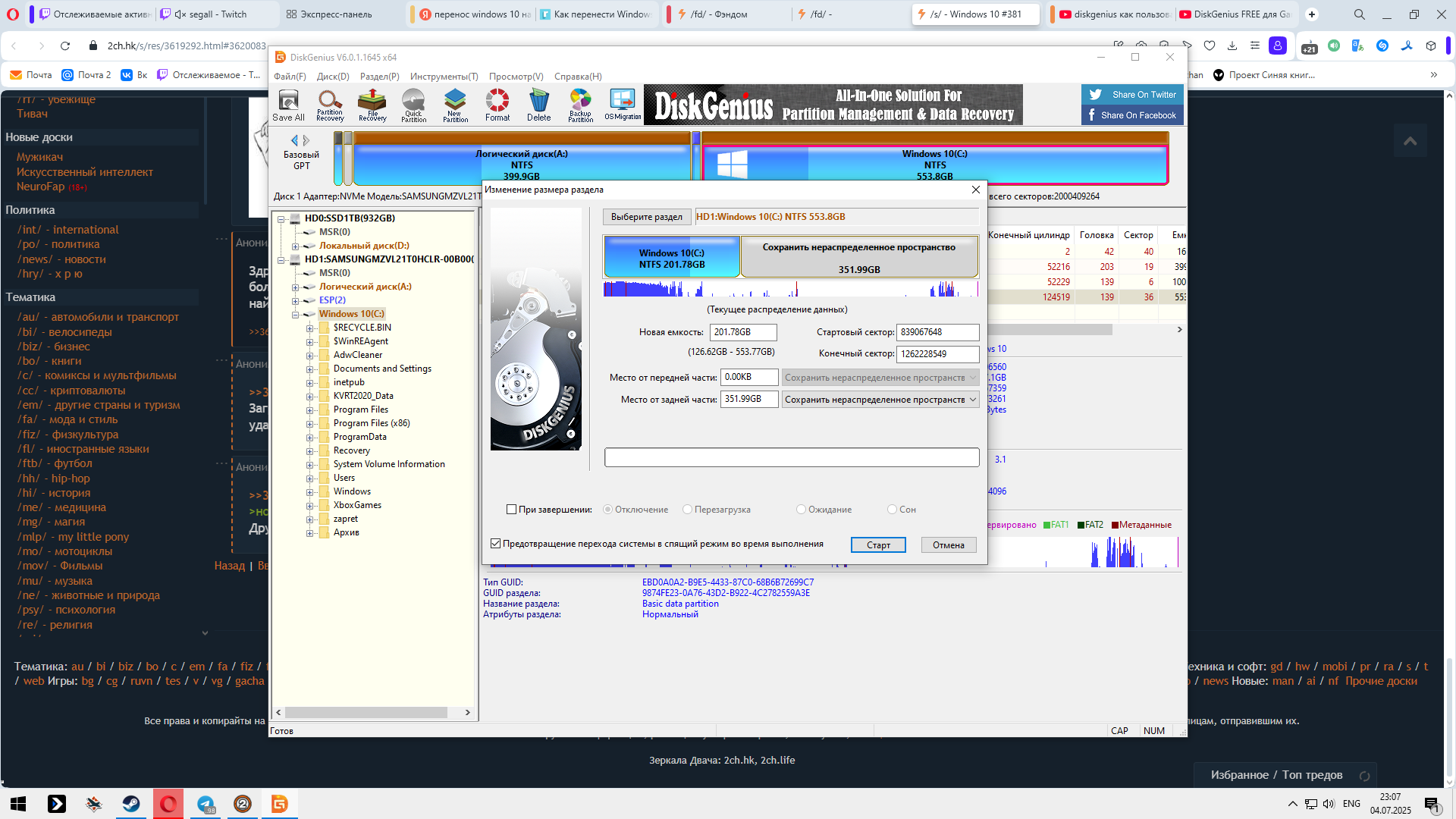Image resolution: width=1456 pixels, height=819 pixels.
Task: Launch File Recovery from the toolbar
Action: [372, 105]
